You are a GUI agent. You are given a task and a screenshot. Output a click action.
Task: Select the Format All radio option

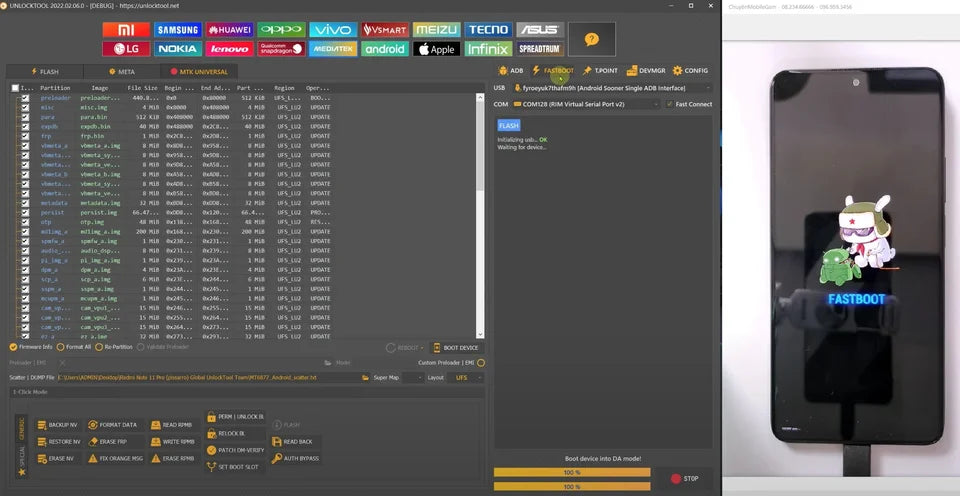pyautogui.click(x=60, y=347)
